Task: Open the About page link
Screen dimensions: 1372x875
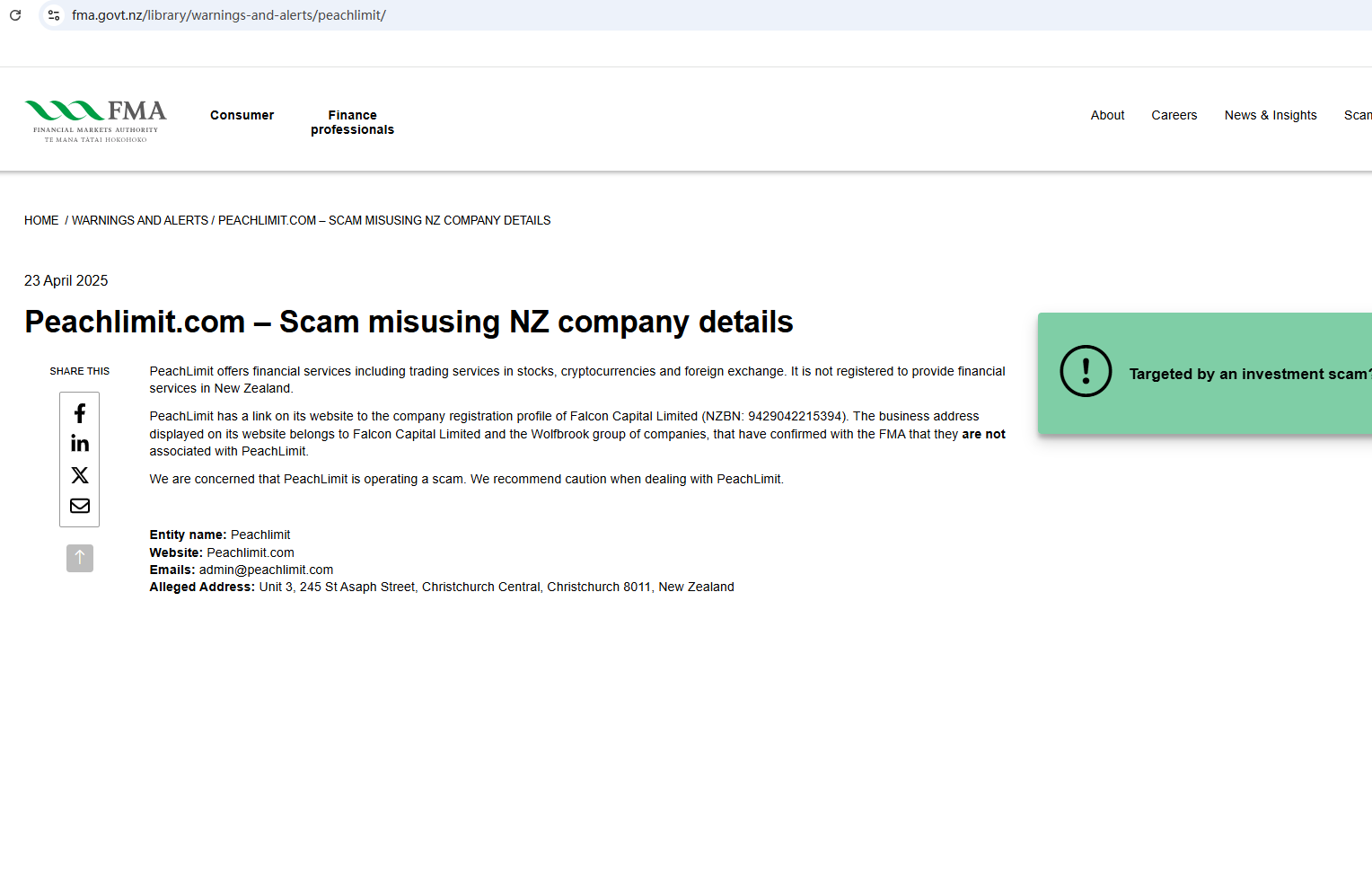Action: click(x=1107, y=115)
